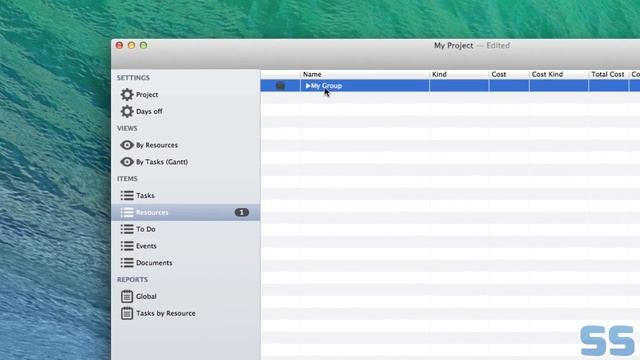Click the Cost Kind cell of My Group
The height and width of the screenshot is (360, 640).
[559, 86]
